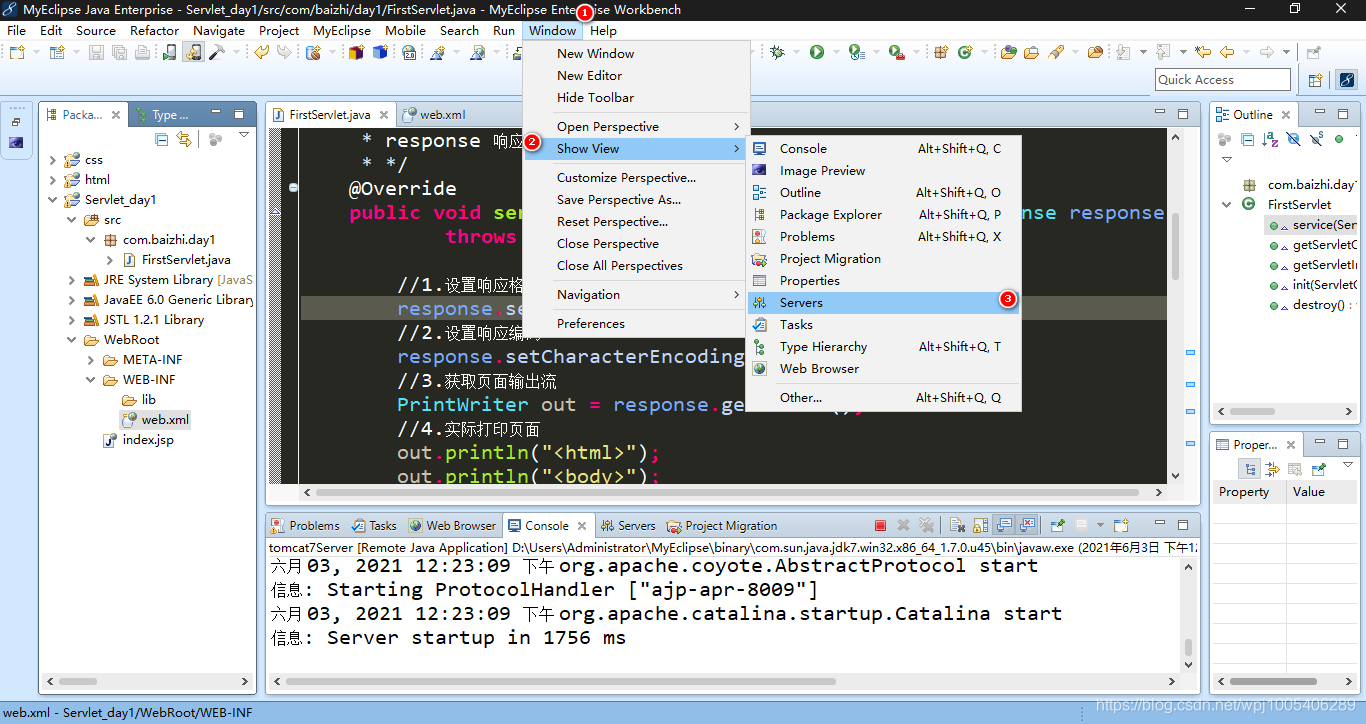1366x724 pixels.
Task: Click Hide Toolbar in Window menu
Action: 595,97
